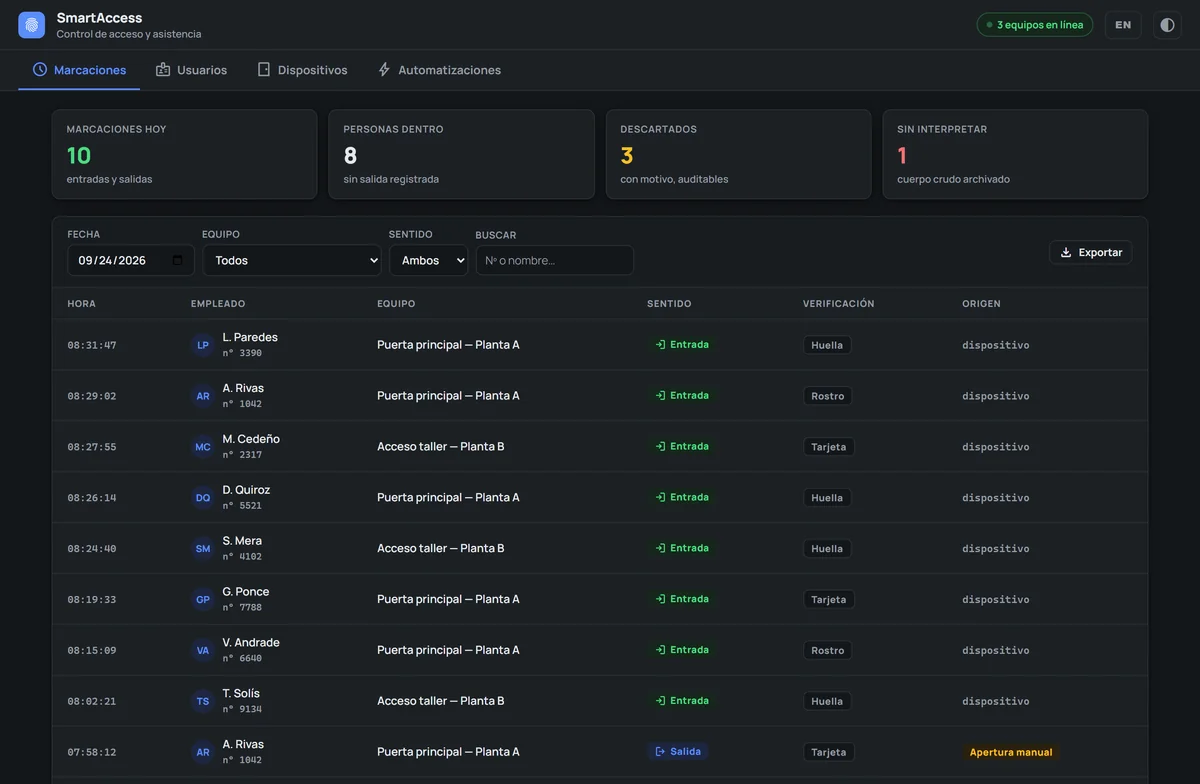1200x784 pixels.
Task: Click the TS avatar for T. Solís
Action: [203, 702]
